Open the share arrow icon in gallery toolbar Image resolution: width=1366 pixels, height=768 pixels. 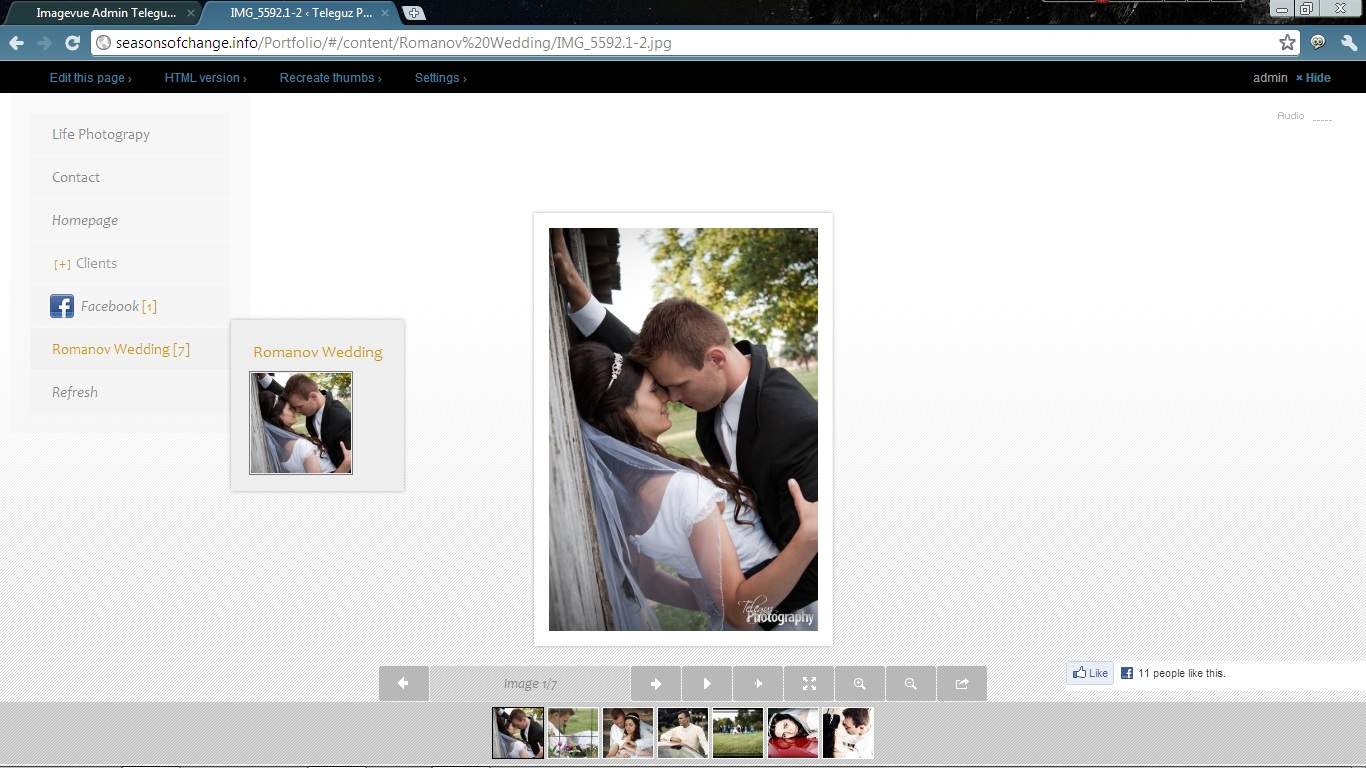pos(962,684)
